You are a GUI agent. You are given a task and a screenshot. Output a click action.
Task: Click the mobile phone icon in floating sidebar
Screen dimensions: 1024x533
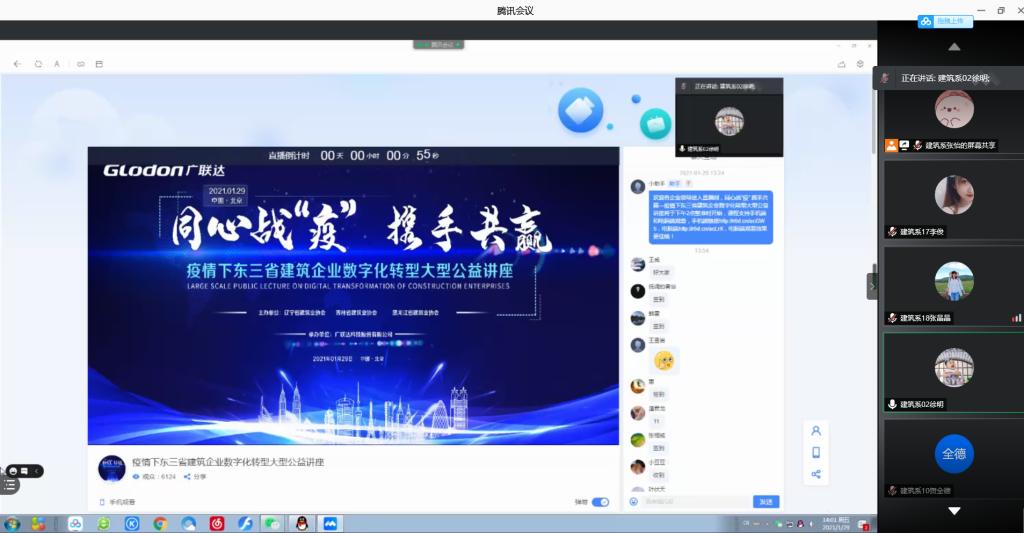pos(816,452)
